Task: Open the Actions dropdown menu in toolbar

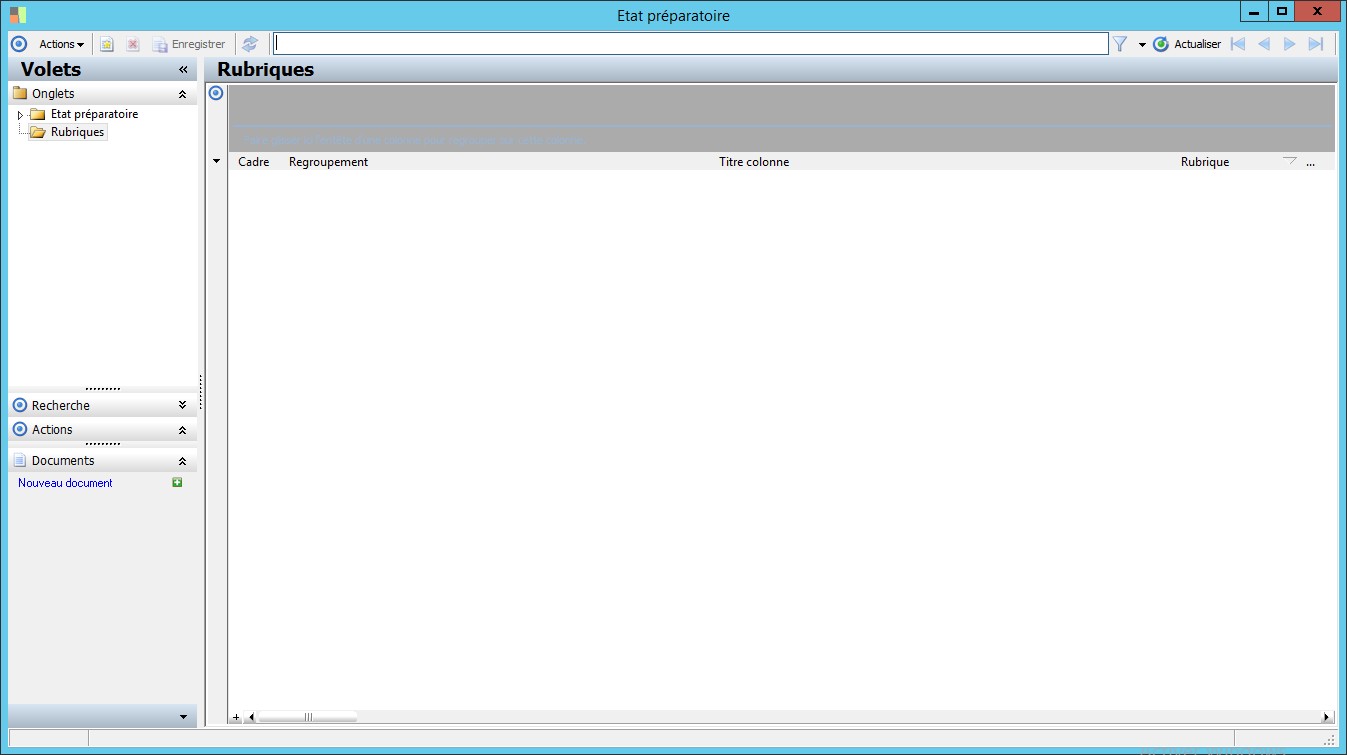Action: pos(61,44)
